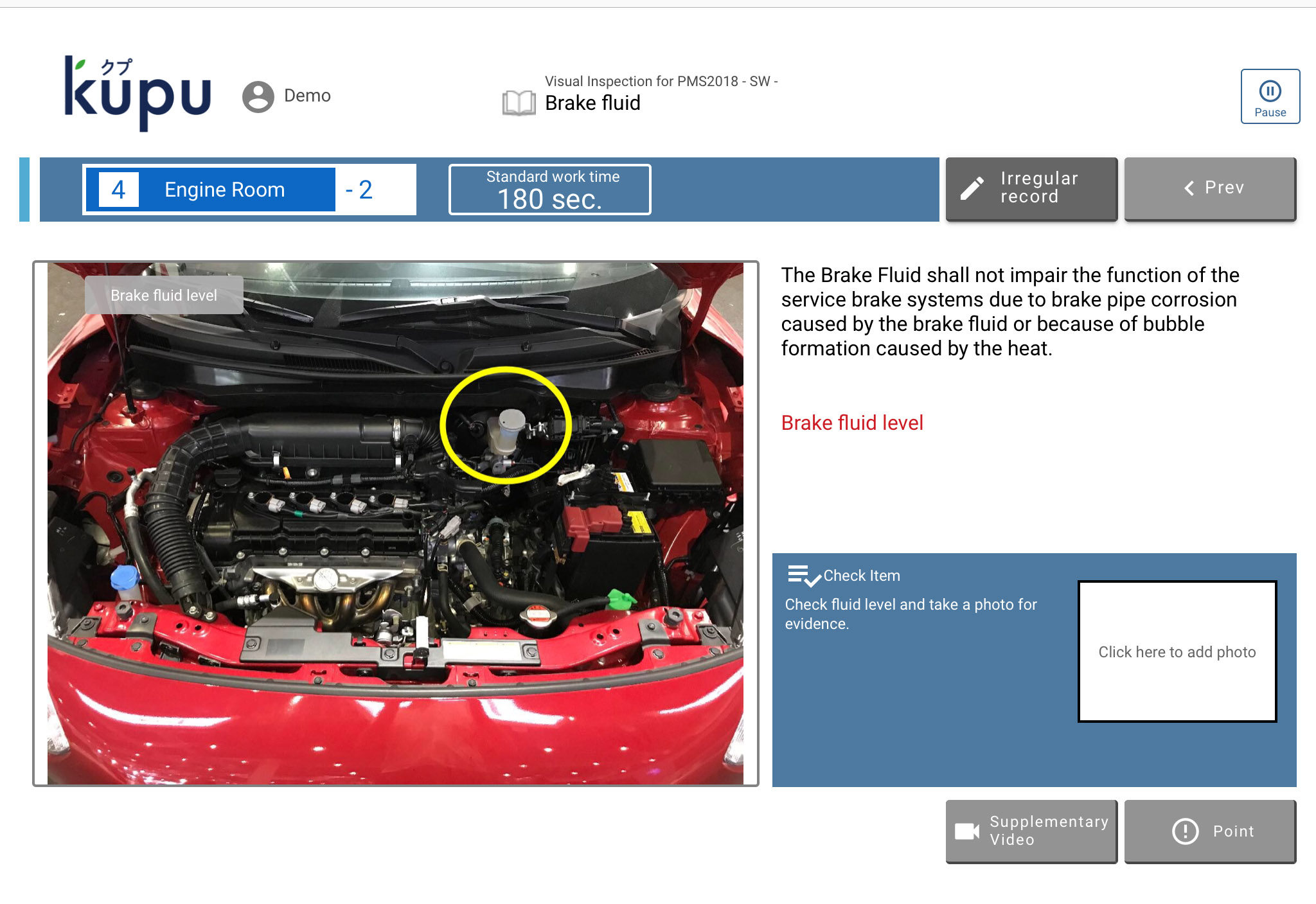Click here to add photo box

coord(1177,651)
